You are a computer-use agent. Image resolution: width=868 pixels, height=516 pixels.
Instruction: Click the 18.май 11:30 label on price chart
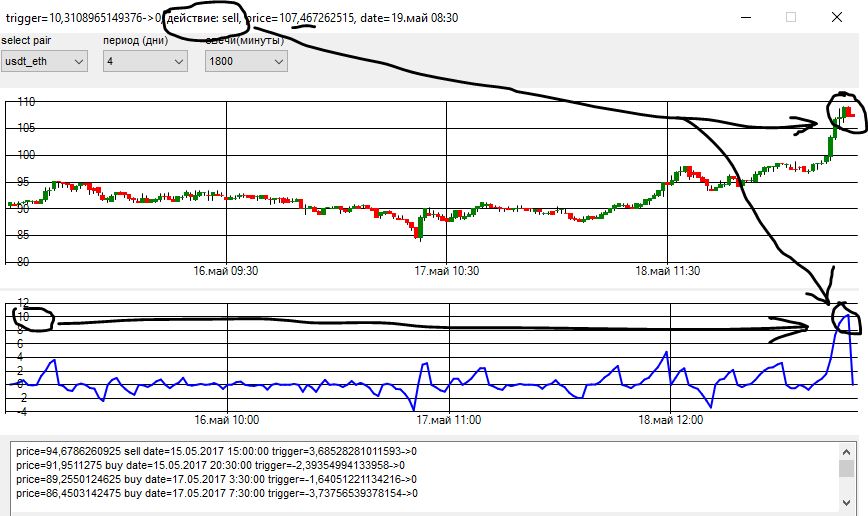pyautogui.click(x=668, y=271)
